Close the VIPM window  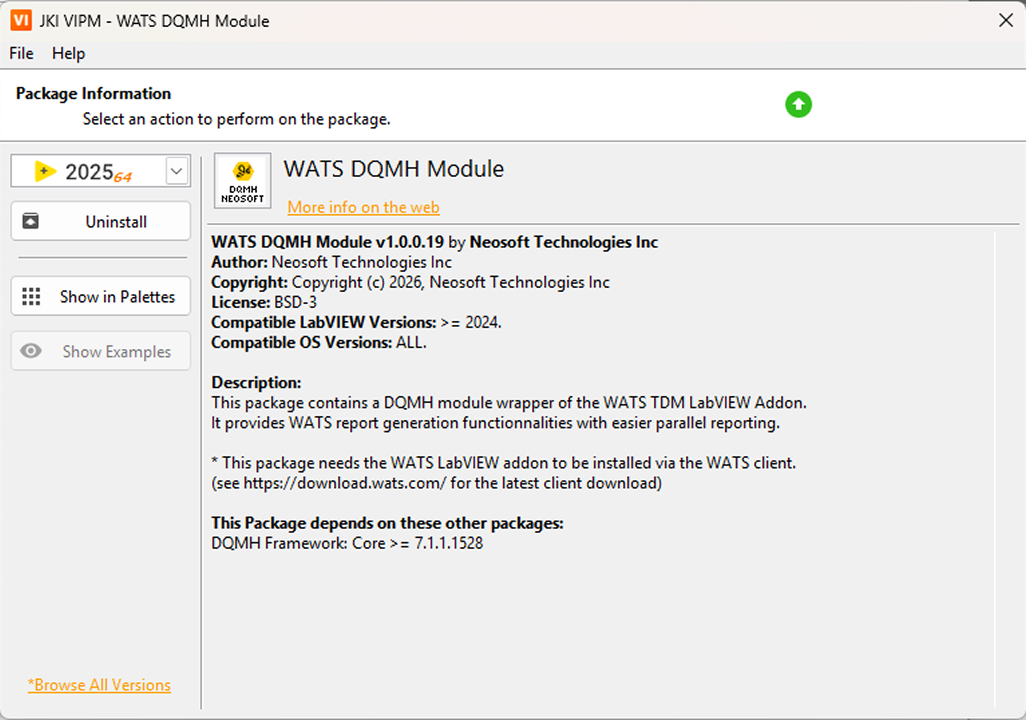(1004, 19)
